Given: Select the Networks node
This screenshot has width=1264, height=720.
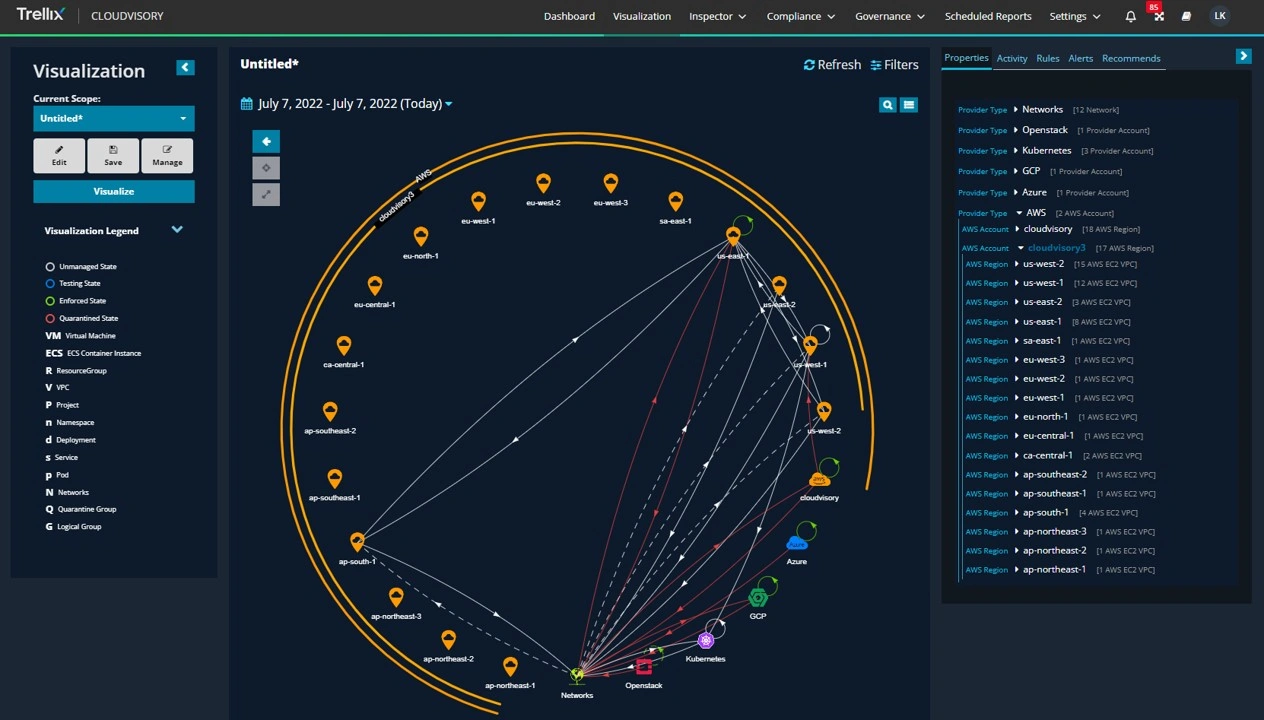Looking at the screenshot, I should point(577,677).
